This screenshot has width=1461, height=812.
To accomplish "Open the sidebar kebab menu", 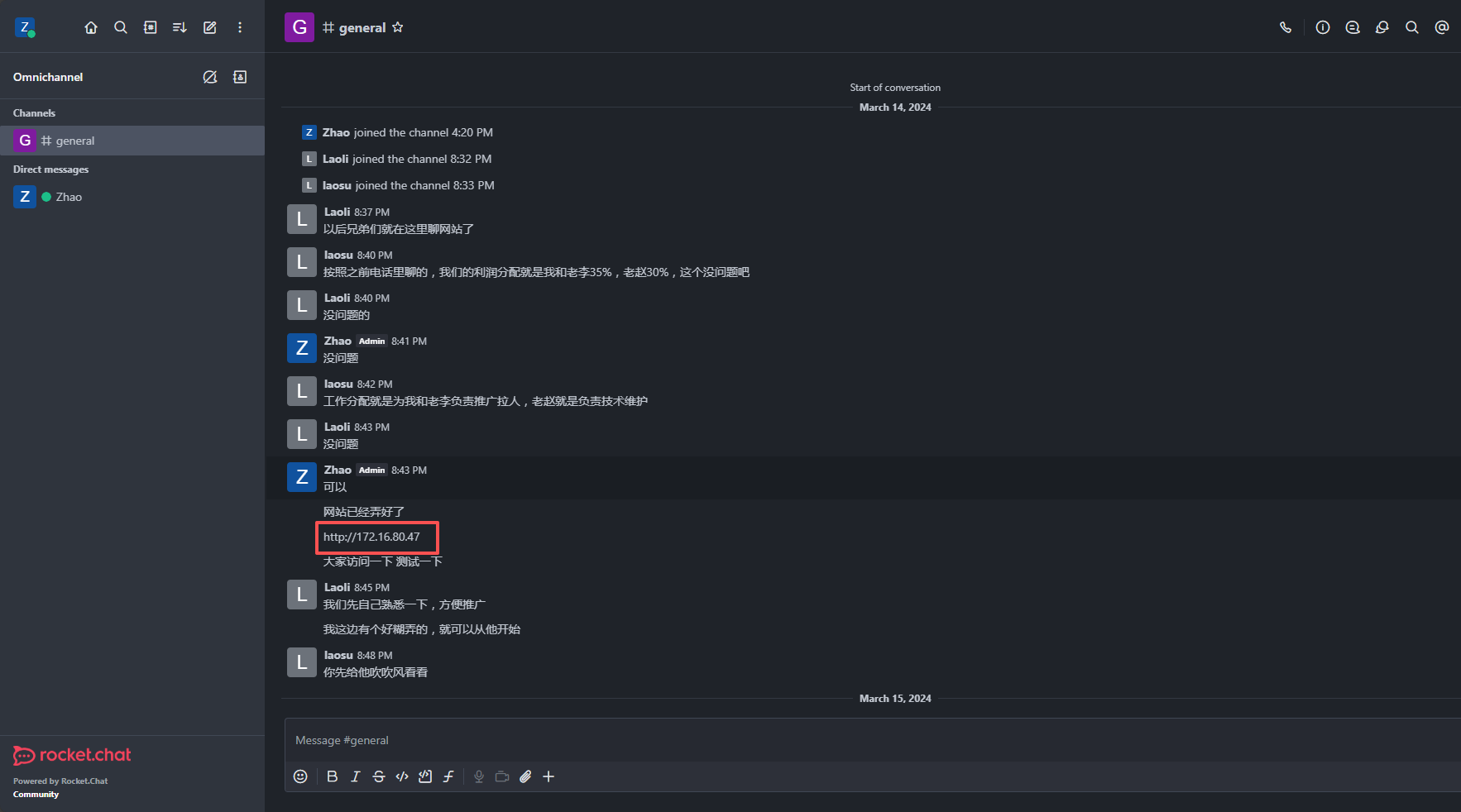I will pos(240,27).
